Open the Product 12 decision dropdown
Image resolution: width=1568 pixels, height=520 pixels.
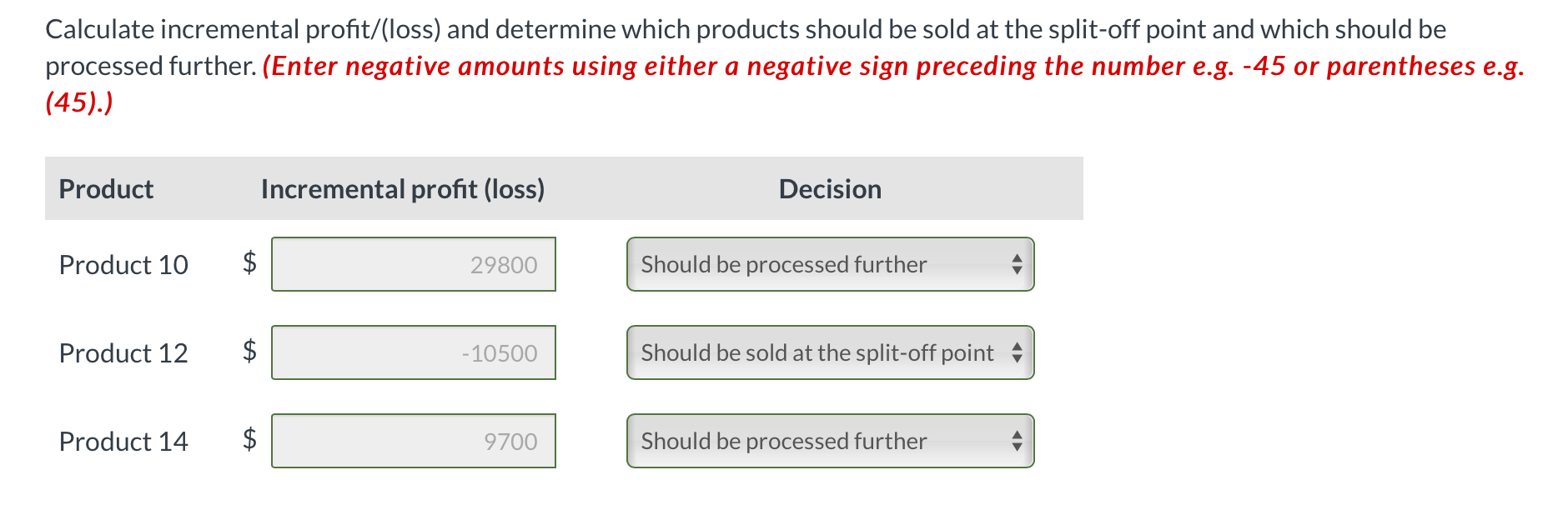click(x=830, y=352)
